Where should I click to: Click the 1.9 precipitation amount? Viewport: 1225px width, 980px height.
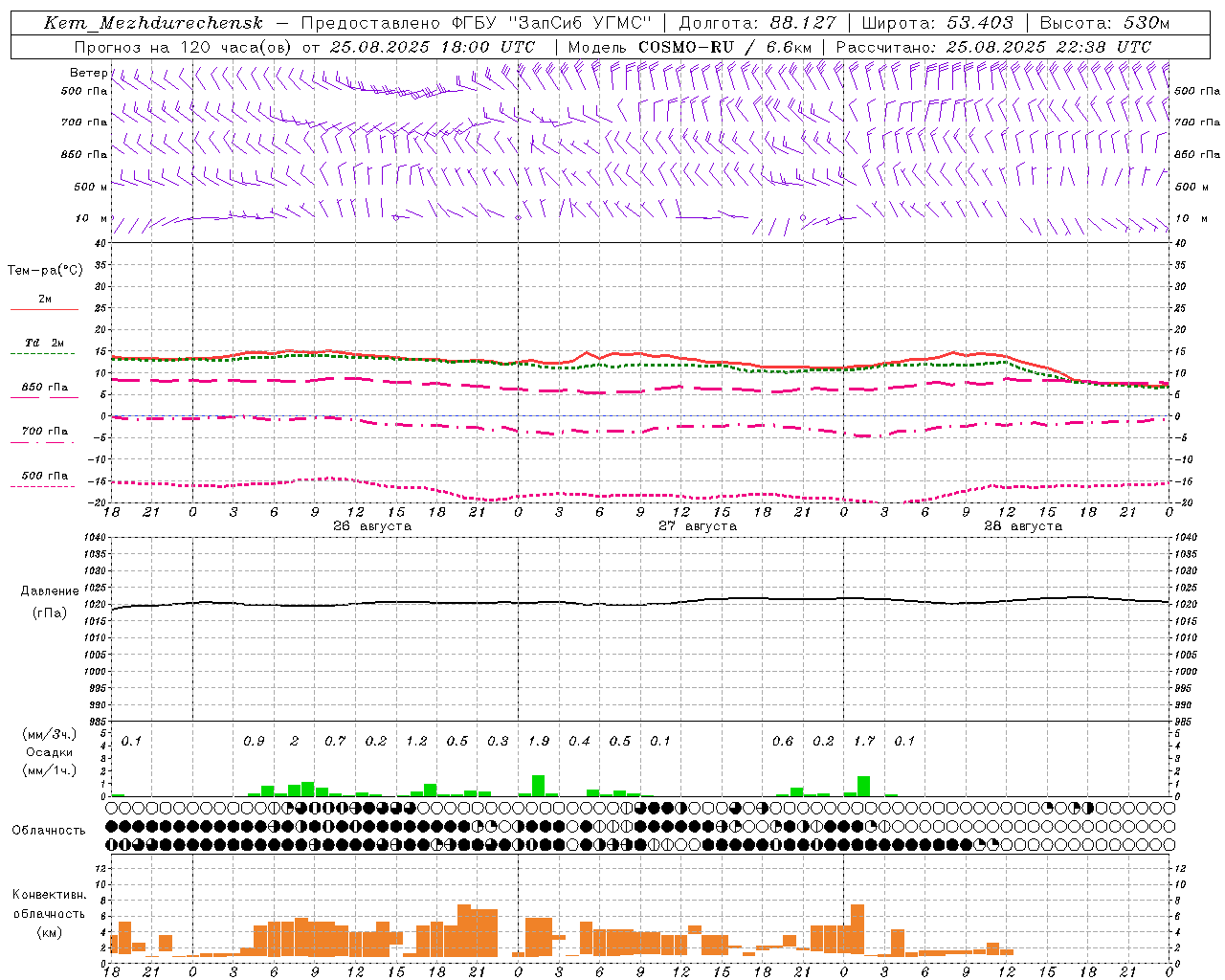point(539,742)
